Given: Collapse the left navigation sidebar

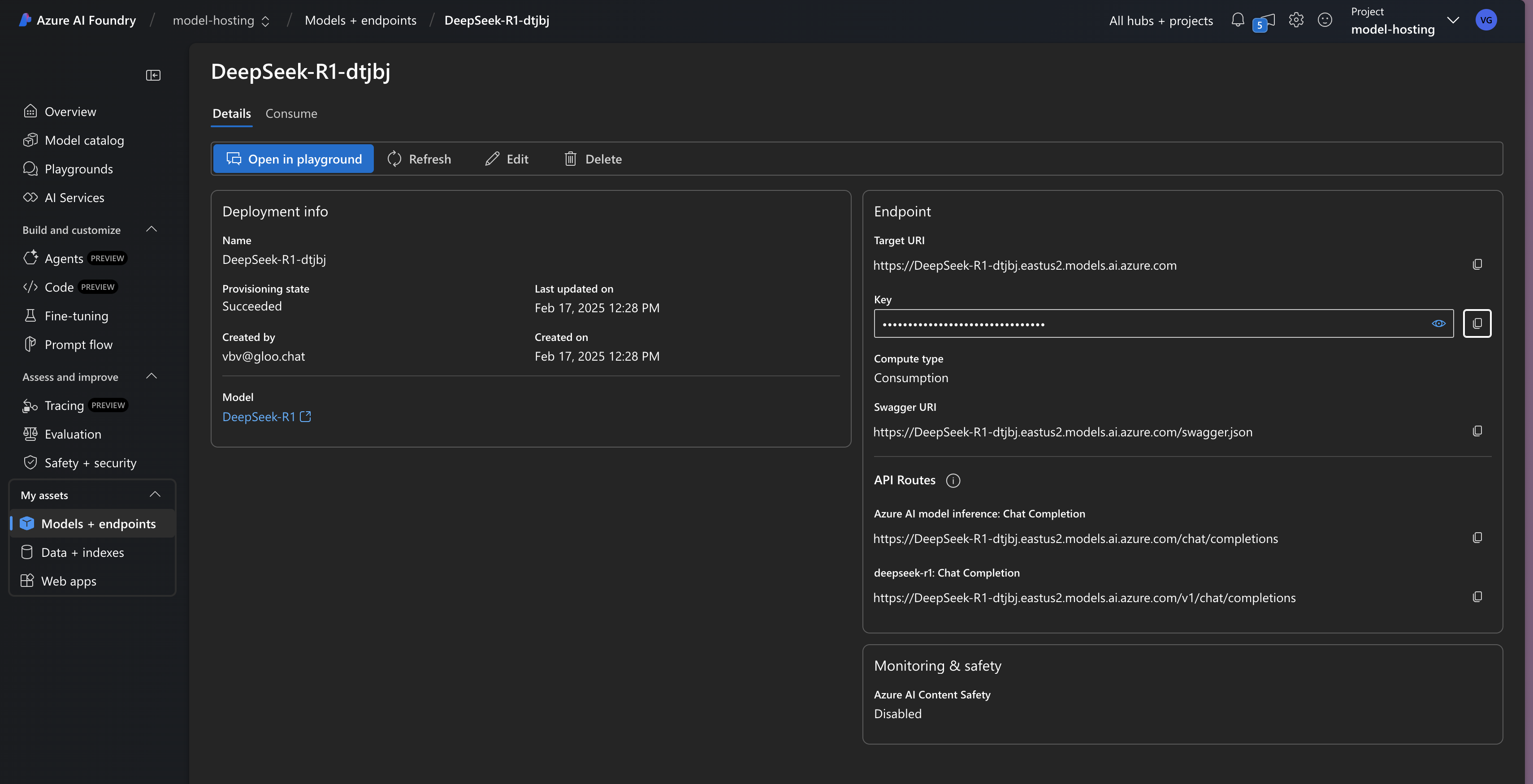Looking at the screenshot, I should click(153, 75).
